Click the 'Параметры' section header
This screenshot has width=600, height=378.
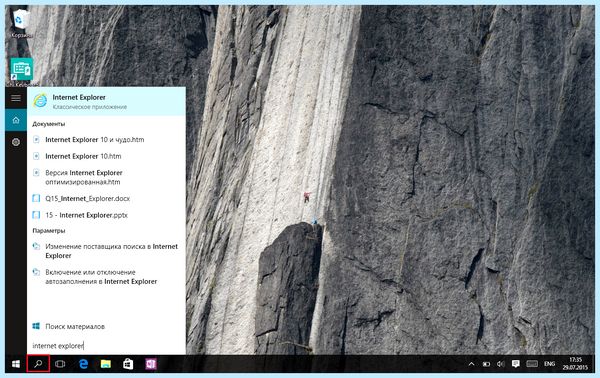click(x=49, y=231)
